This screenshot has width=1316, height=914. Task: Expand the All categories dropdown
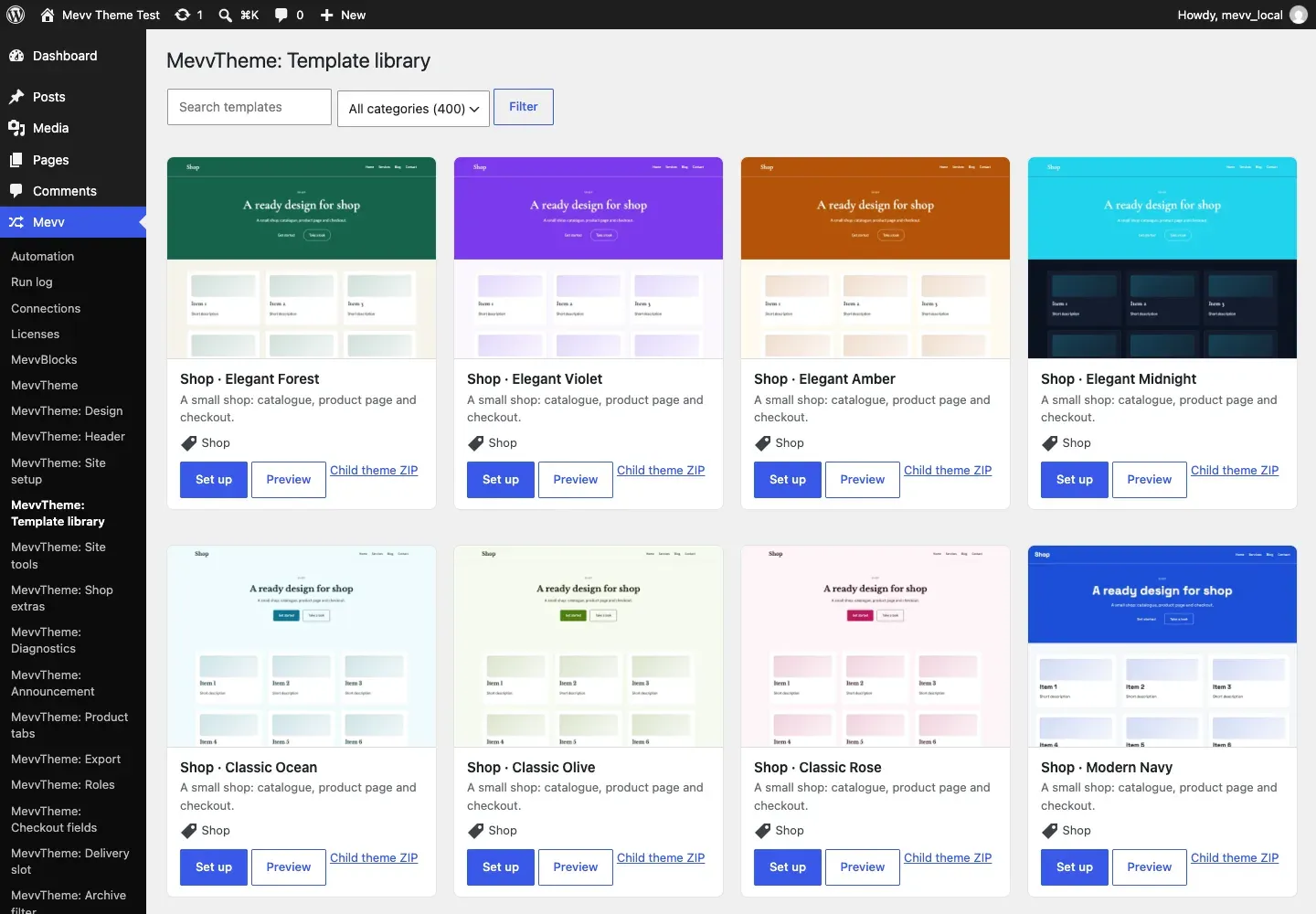coord(413,109)
